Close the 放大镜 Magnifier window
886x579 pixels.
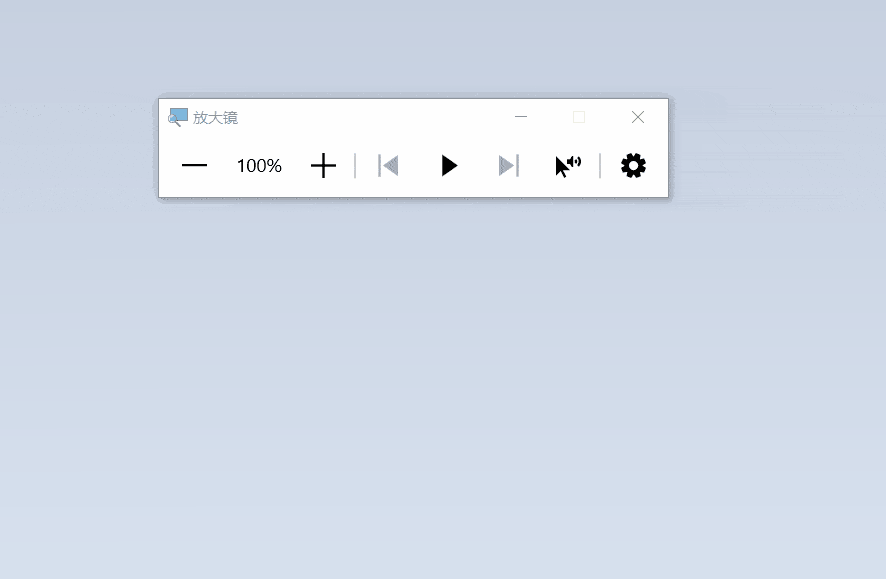pyautogui.click(x=638, y=117)
